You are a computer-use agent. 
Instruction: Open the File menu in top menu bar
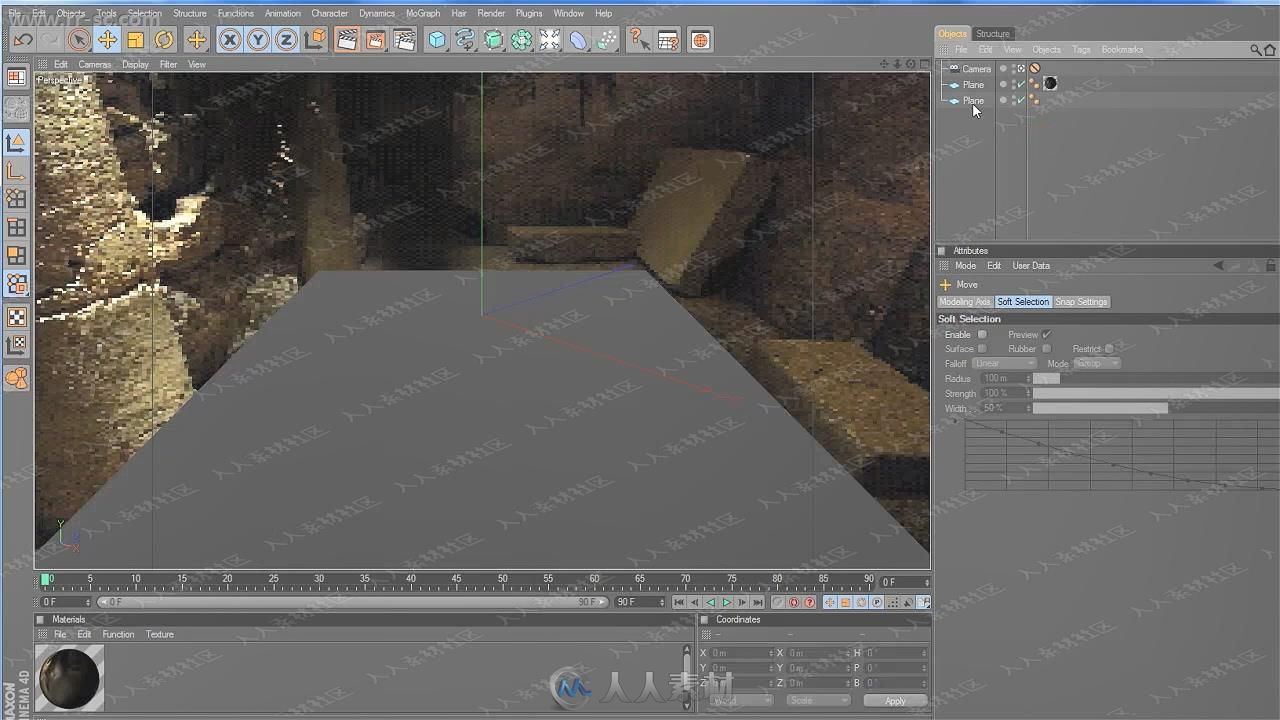pos(14,13)
